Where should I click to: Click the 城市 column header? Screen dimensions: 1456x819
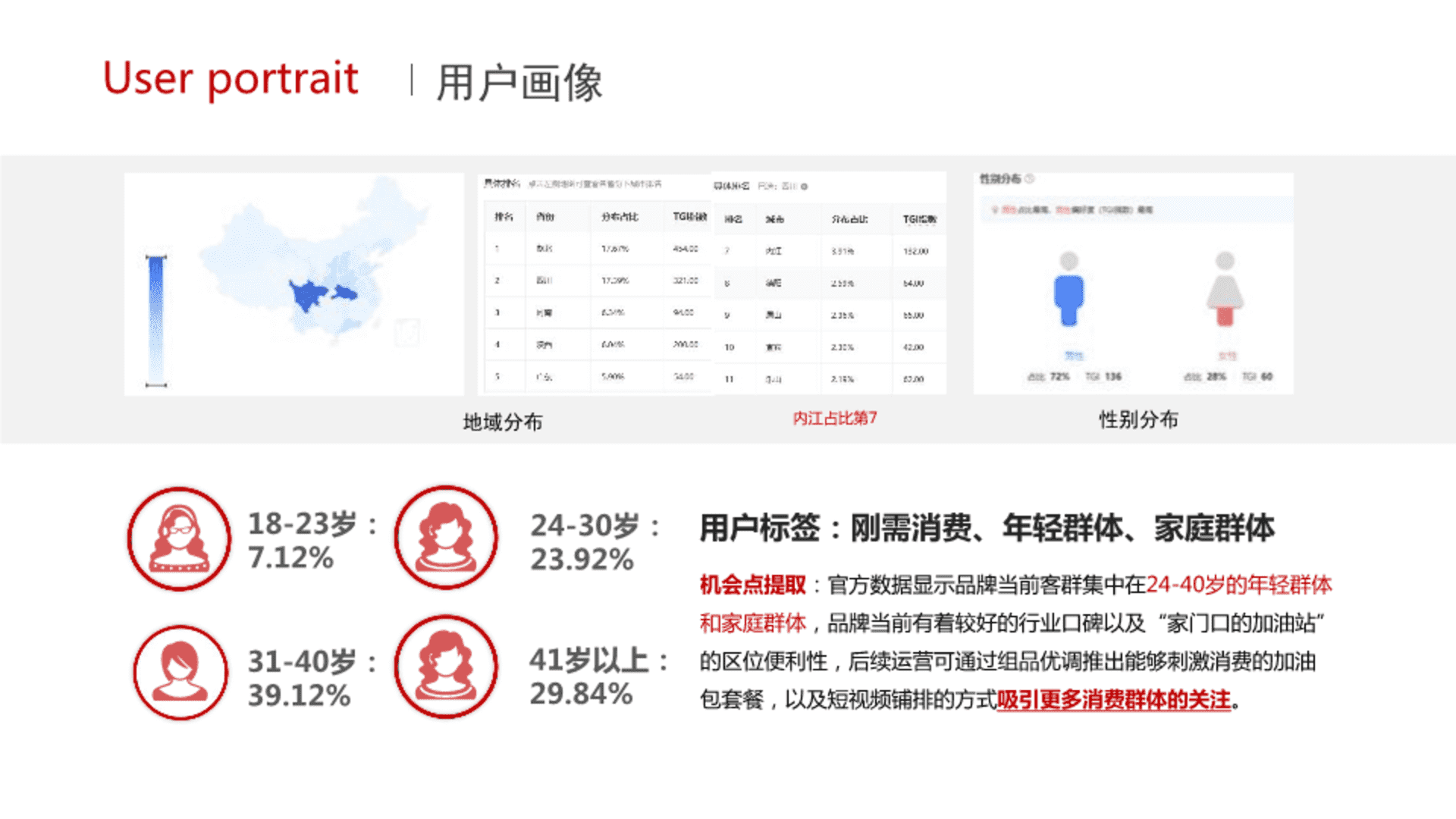[x=774, y=219]
